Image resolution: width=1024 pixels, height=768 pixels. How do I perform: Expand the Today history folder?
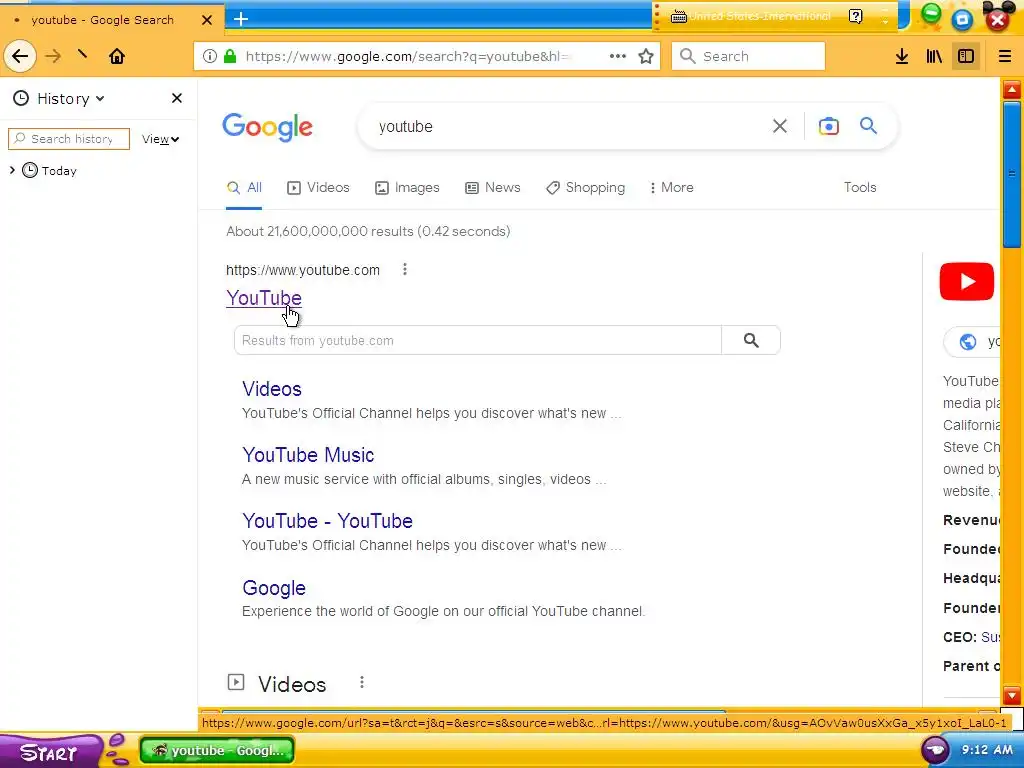[x=12, y=170]
